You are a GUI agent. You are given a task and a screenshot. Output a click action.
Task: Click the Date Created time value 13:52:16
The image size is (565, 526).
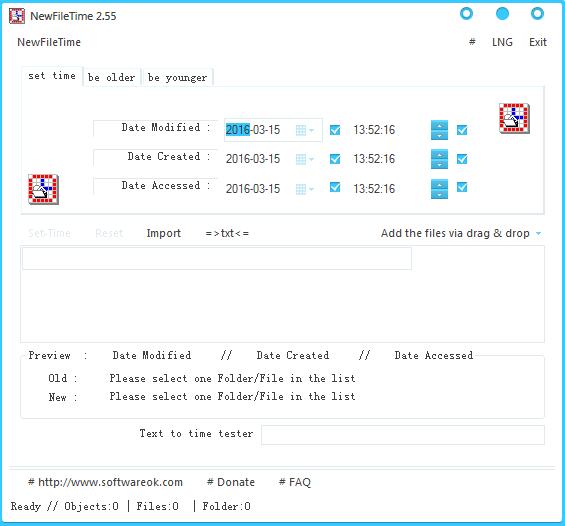tap(374, 159)
